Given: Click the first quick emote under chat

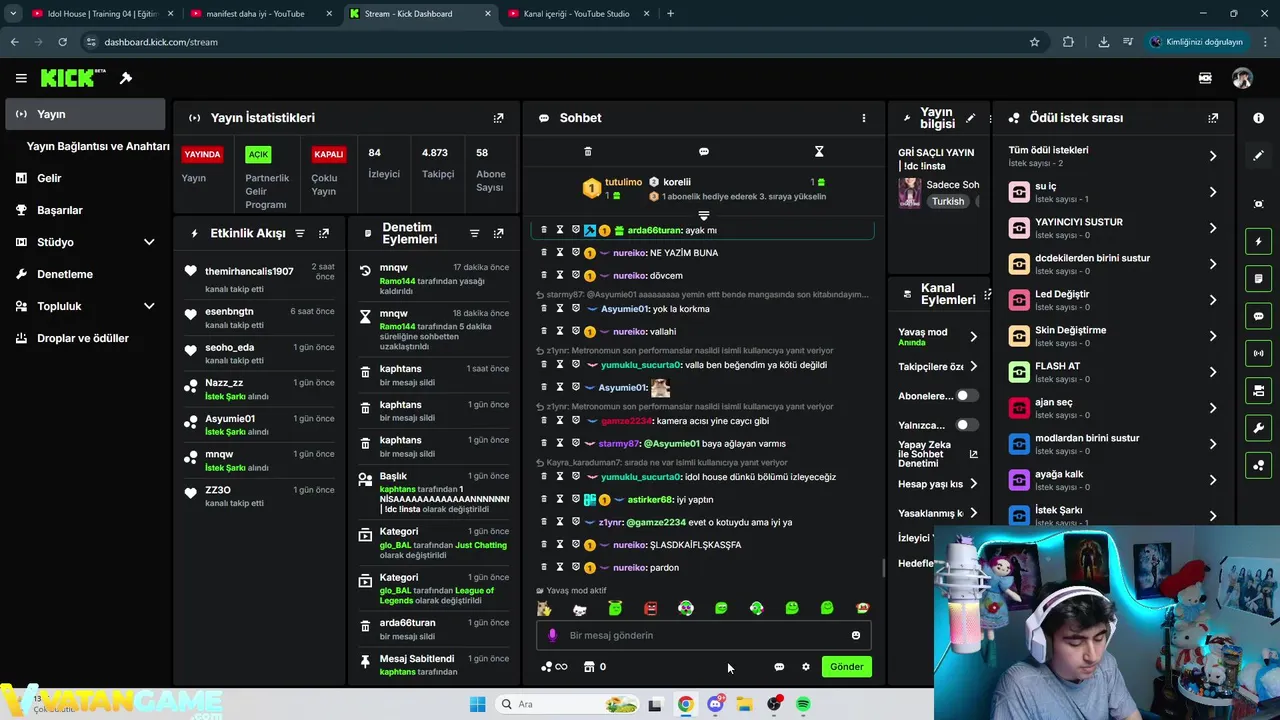Looking at the screenshot, I should (544, 608).
